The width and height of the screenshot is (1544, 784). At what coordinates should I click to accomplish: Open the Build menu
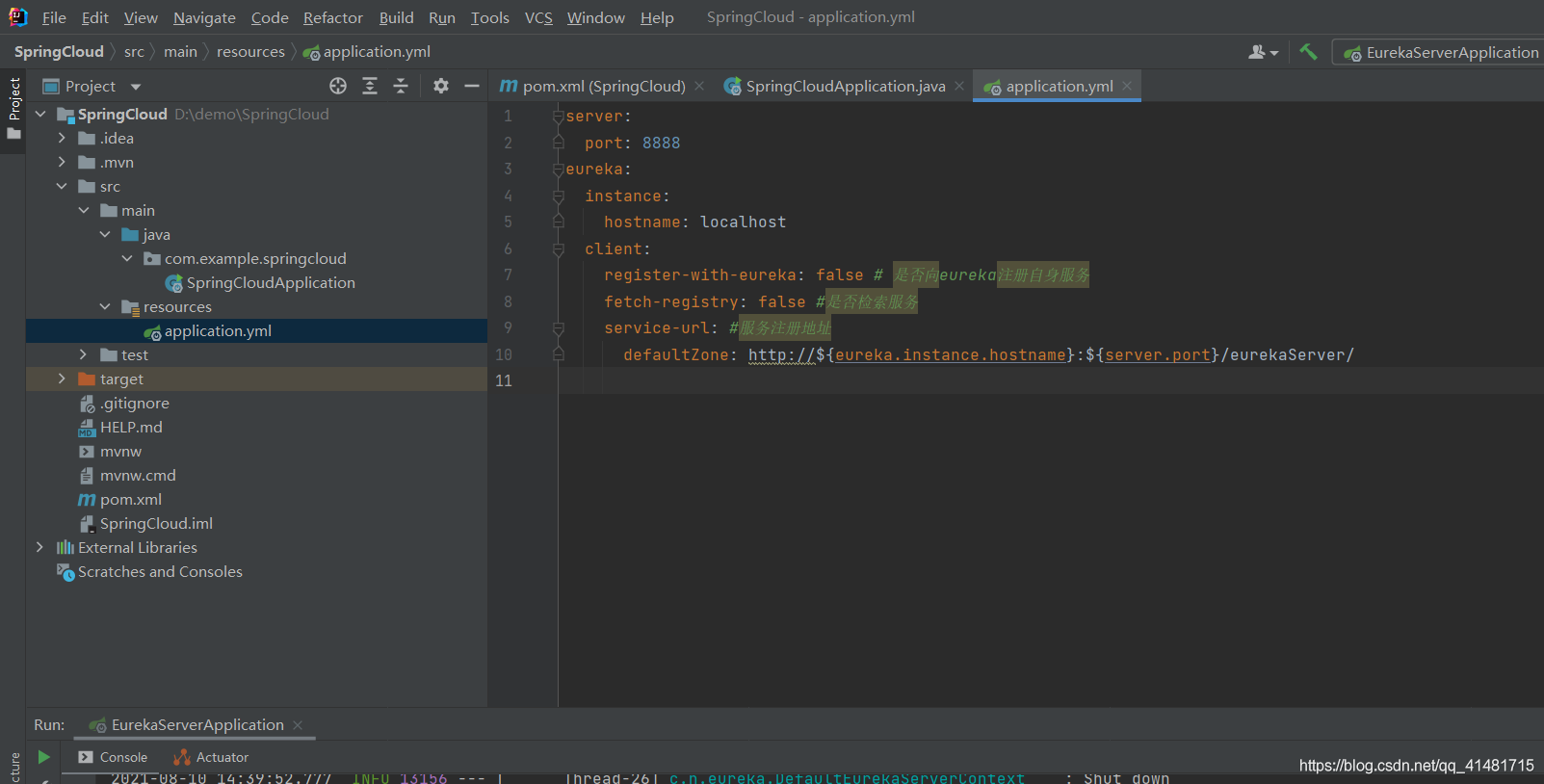pos(396,17)
